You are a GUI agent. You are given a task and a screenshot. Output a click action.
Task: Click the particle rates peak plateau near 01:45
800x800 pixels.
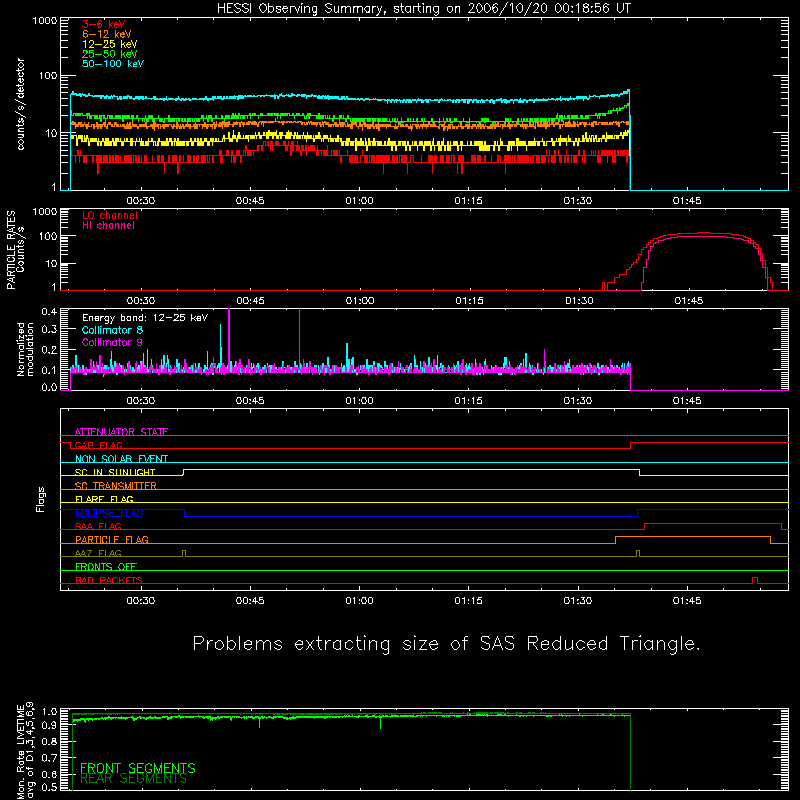[704, 234]
